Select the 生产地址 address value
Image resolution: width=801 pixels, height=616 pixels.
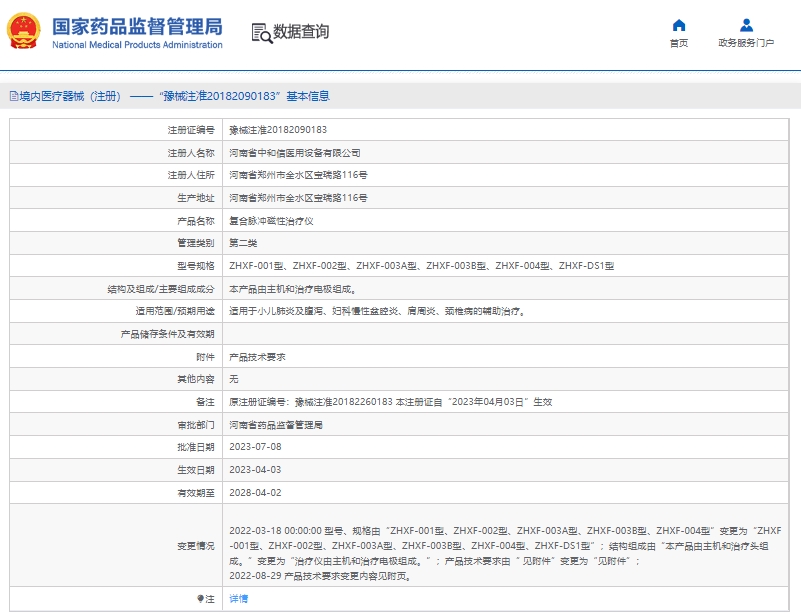pos(298,198)
